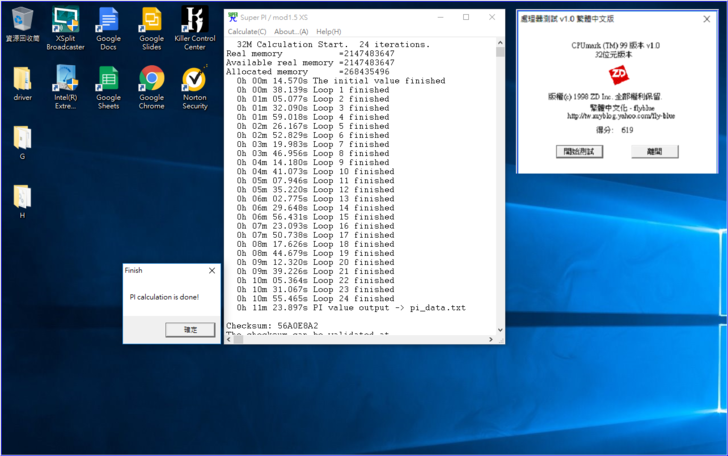Select the folder named G

coord(22,138)
